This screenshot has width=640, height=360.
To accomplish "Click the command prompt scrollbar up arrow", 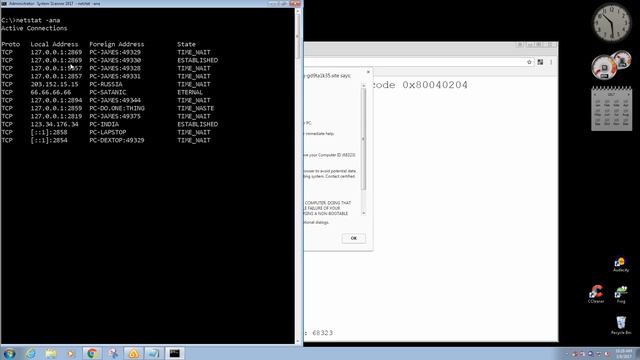I will tap(298, 11).
